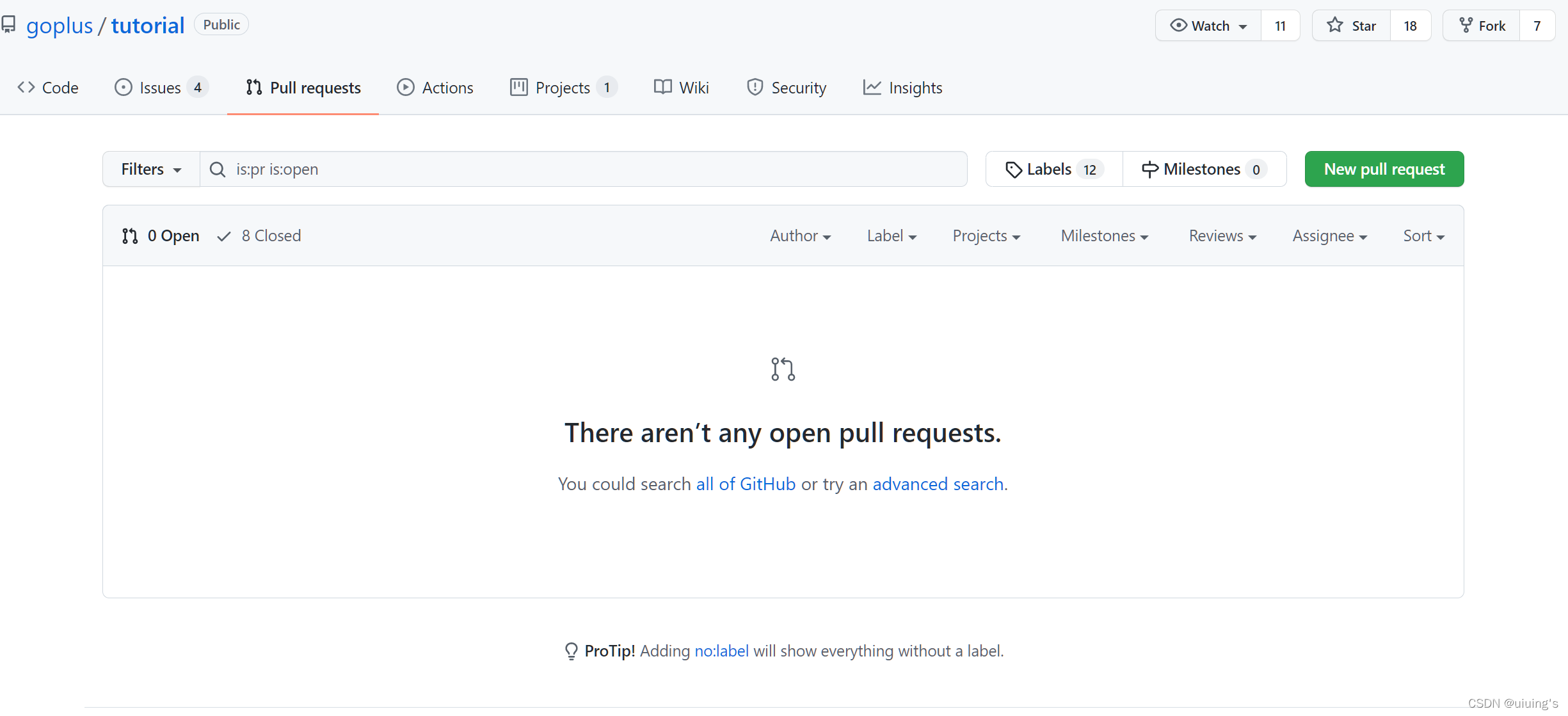The height and width of the screenshot is (716, 1568).
Task: Click the lightbulb ProTip icon
Action: click(x=571, y=651)
